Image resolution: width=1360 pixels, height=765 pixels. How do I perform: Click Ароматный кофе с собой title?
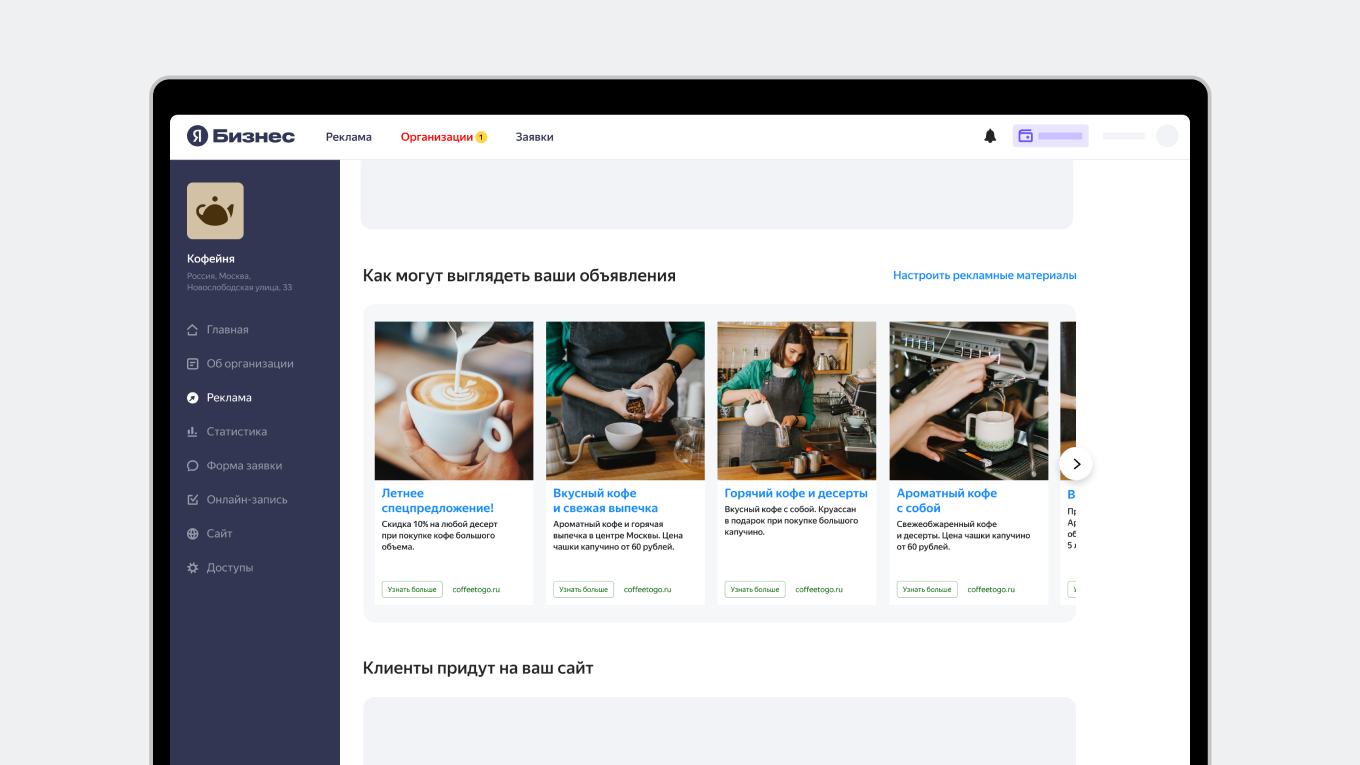point(947,501)
